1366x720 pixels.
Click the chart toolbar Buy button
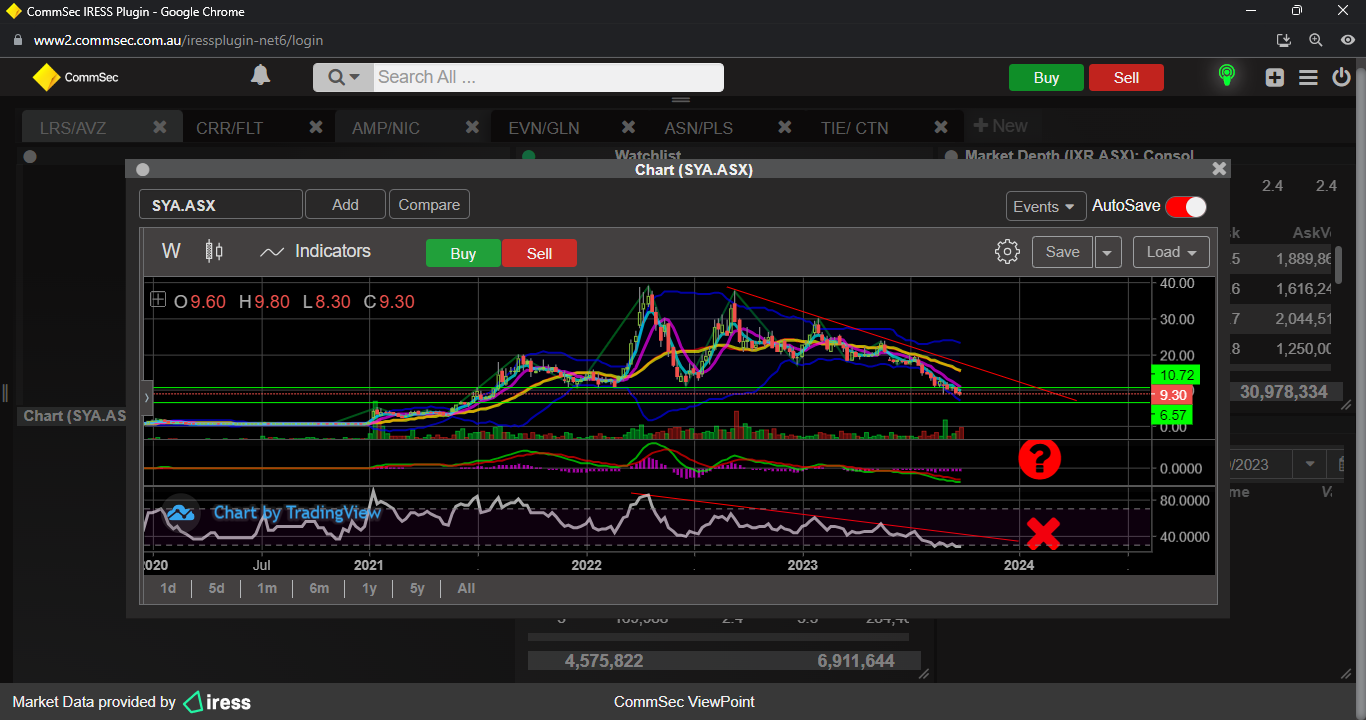tap(463, 253)
